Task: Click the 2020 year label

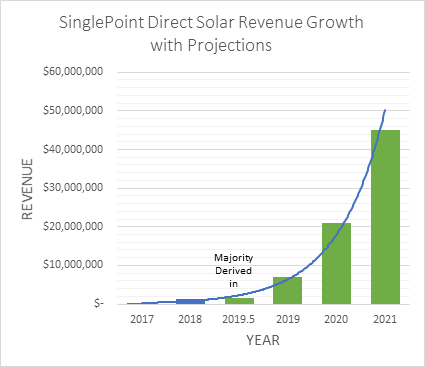Action: pyautogui.click(x=336, y=319)
